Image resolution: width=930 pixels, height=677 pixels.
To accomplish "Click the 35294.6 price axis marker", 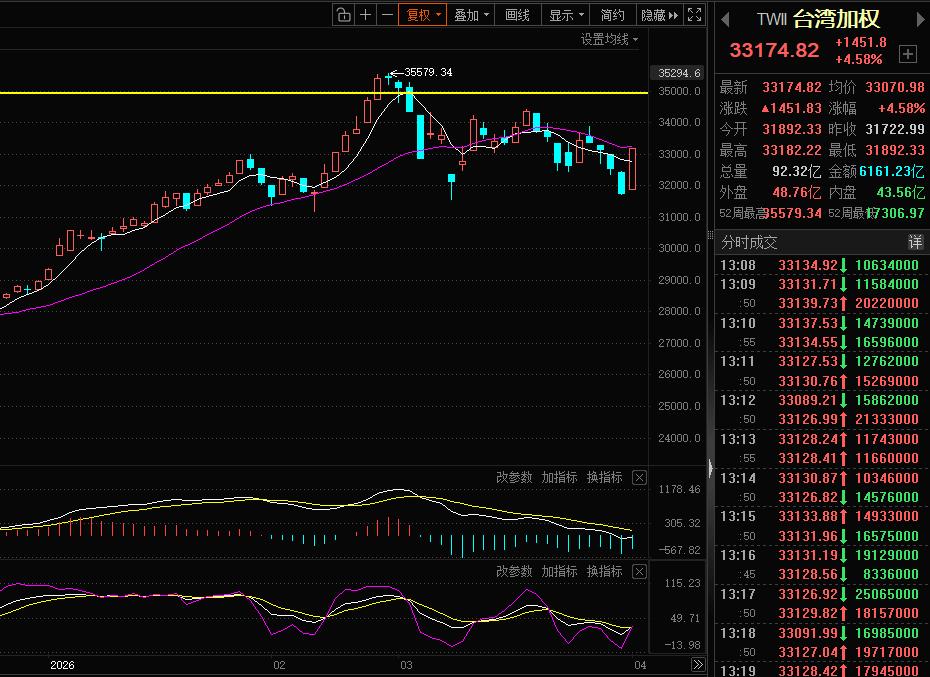I will point(679,73).
